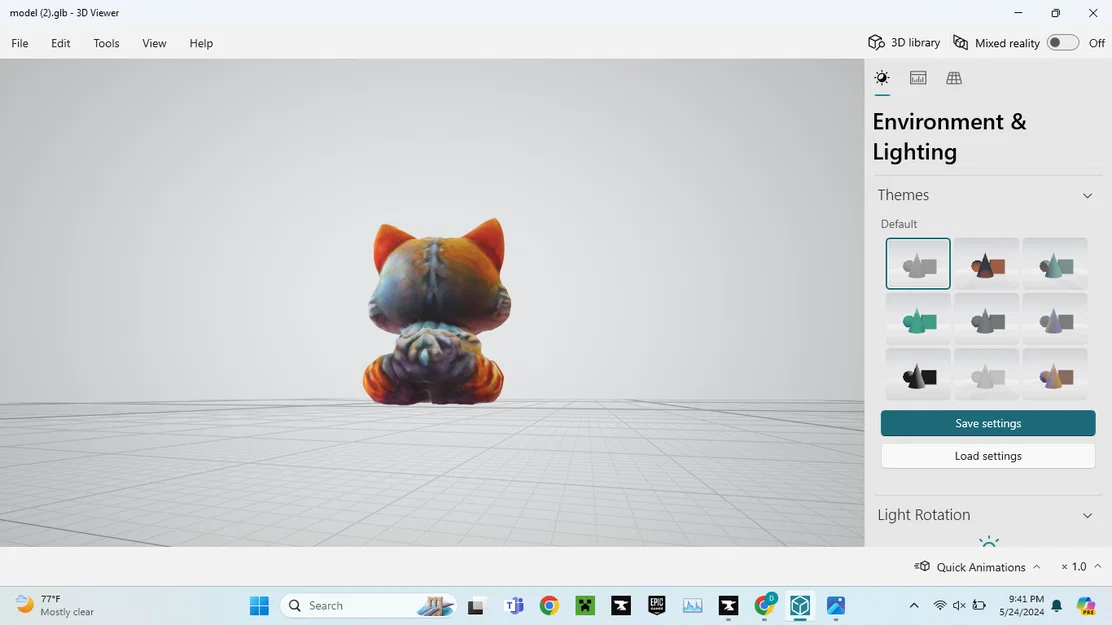Click the light rotation sun control
The image size is (1112, 625).
point(989,541)
